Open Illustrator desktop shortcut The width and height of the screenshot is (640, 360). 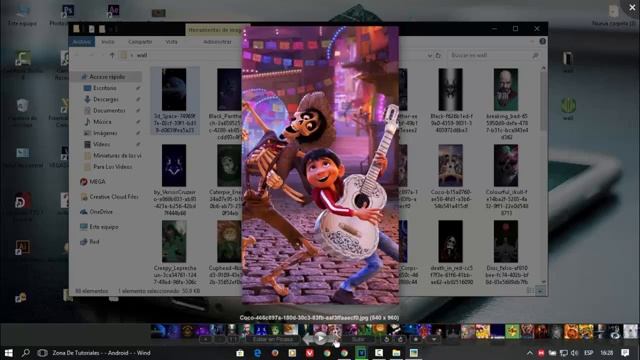click(x=22, y=247)
